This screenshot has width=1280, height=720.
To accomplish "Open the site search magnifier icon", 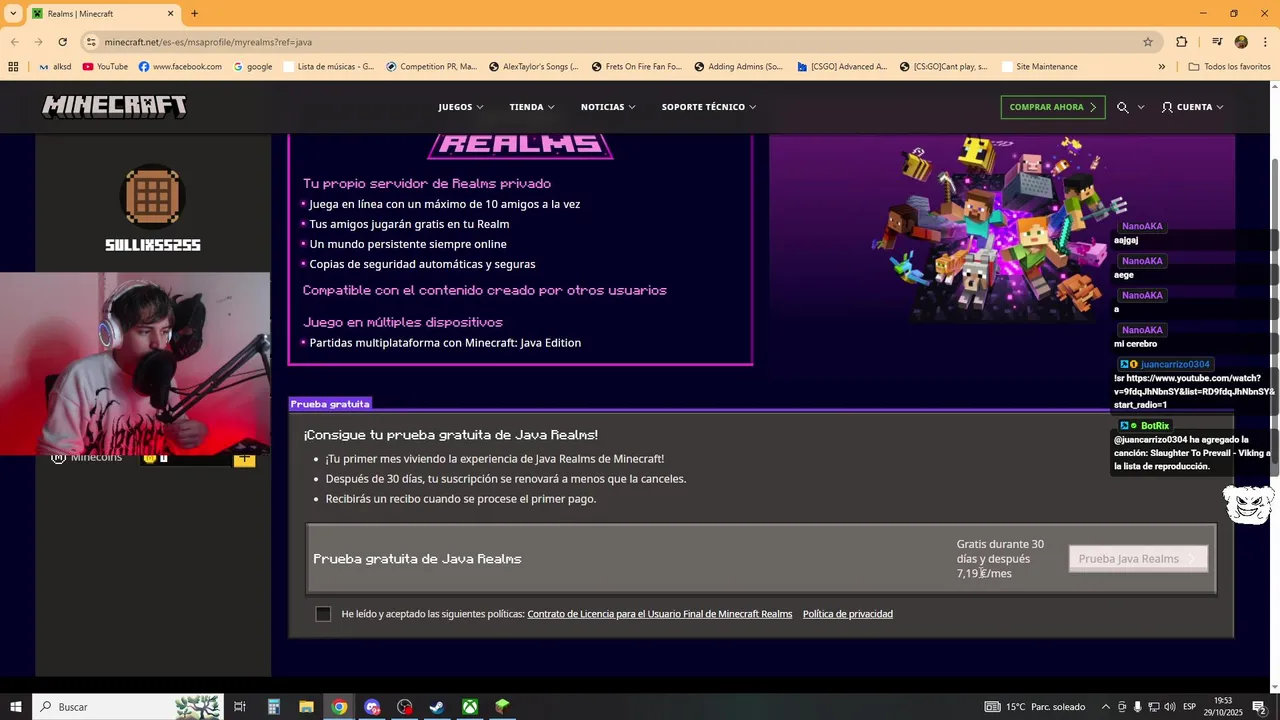I will [1123, 107].
